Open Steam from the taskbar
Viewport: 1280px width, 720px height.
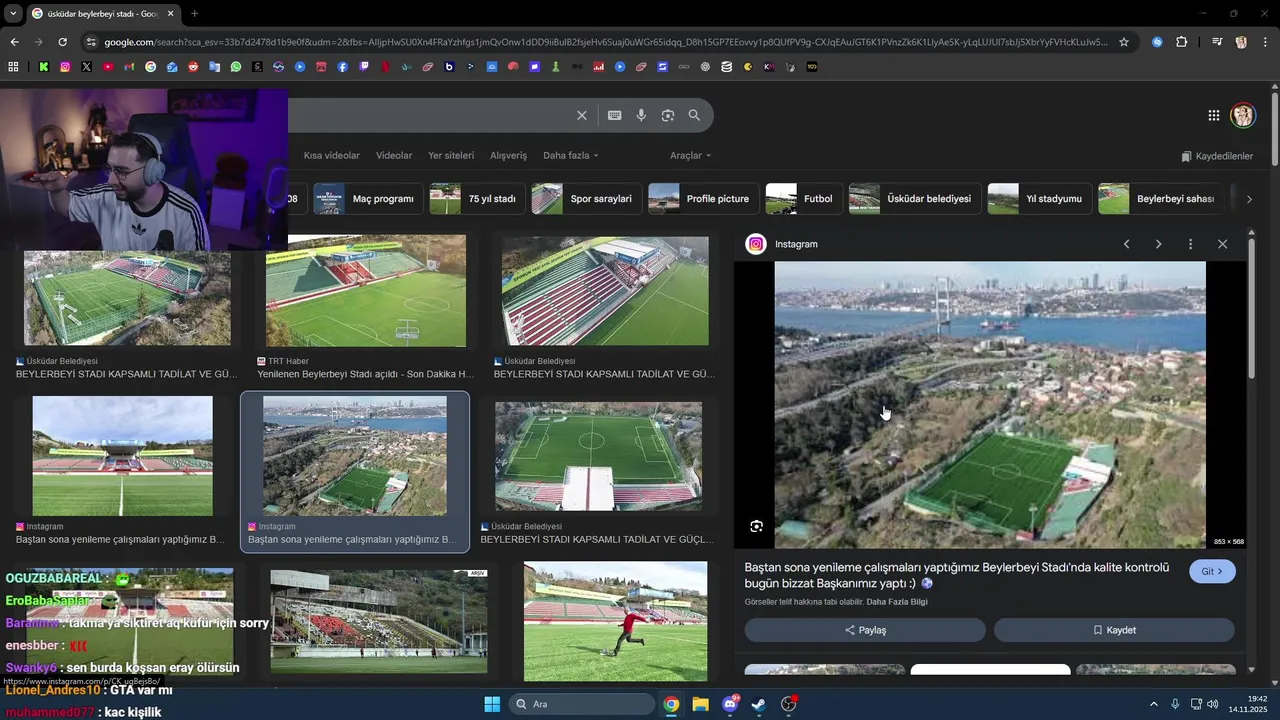coord(759,704)
